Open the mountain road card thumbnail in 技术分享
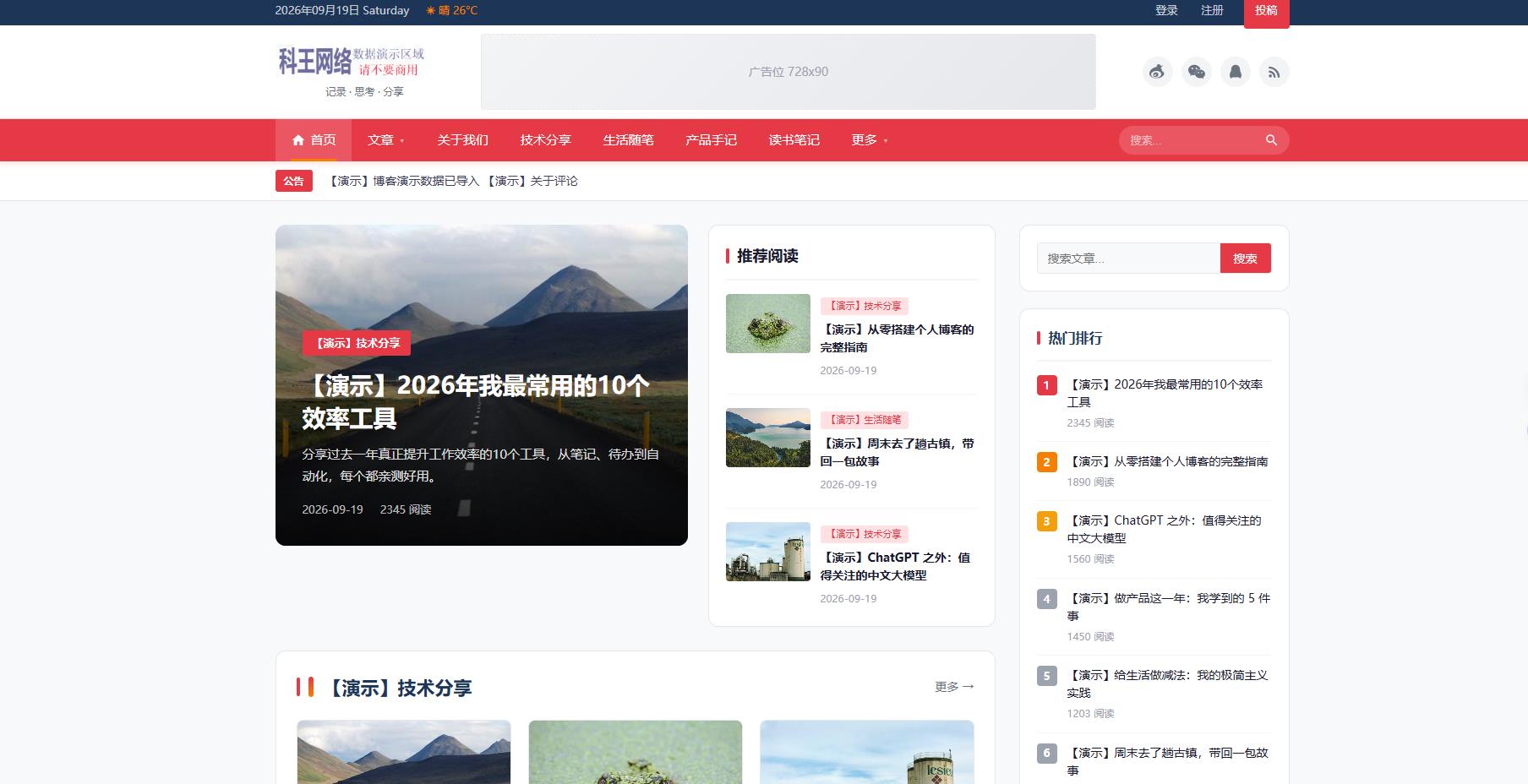This screenshot has width=1528, height=784. pos(404,752)
